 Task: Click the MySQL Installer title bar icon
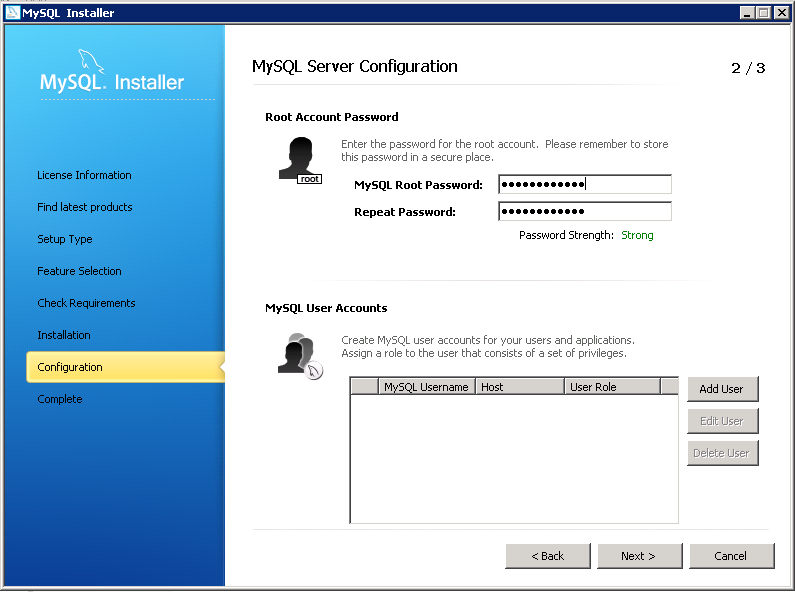click(x=13, y=12)
